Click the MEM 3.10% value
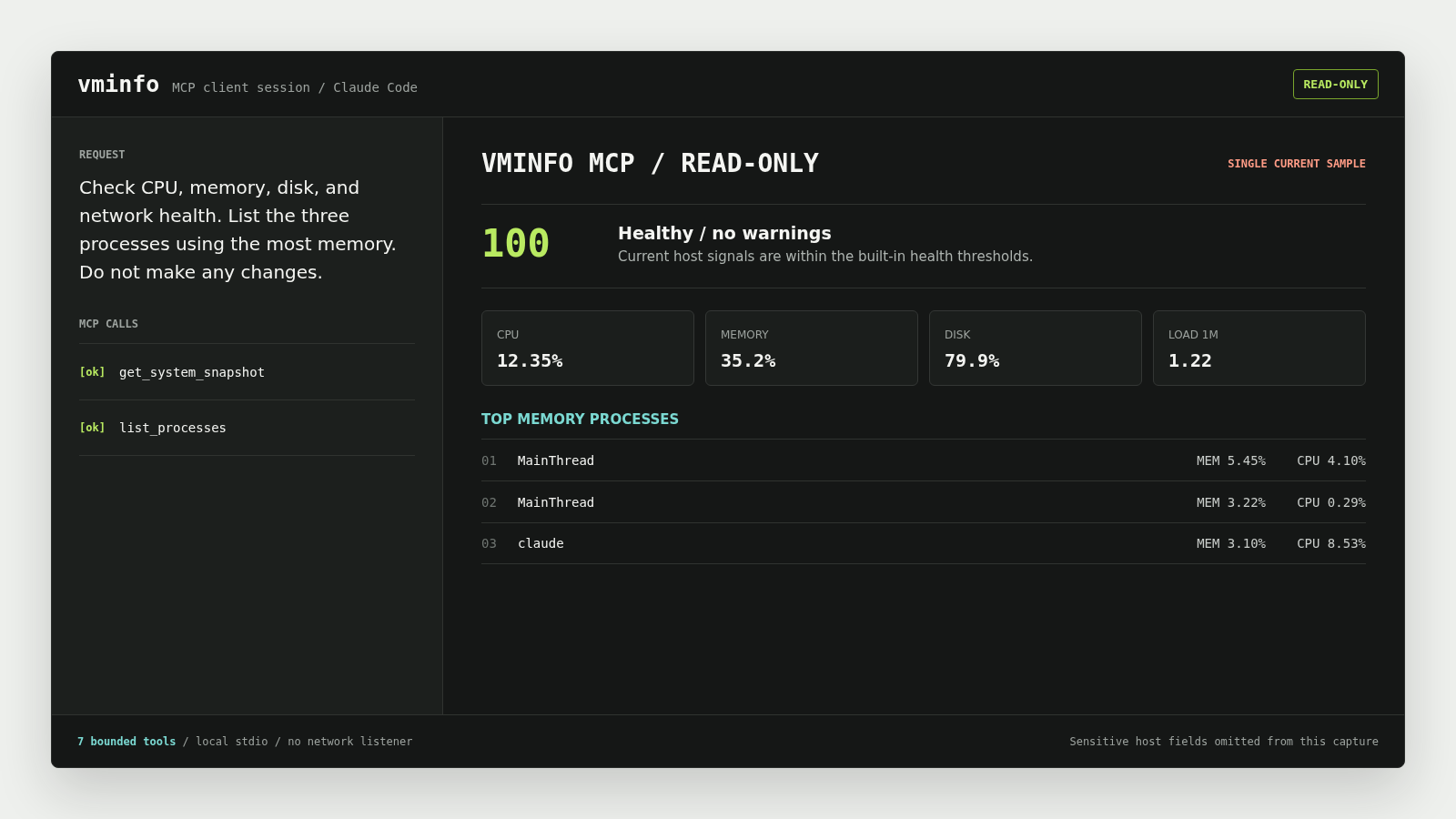Image resolution: width=1456 pixels, height=819 pixels. (x=1231, y=543)
